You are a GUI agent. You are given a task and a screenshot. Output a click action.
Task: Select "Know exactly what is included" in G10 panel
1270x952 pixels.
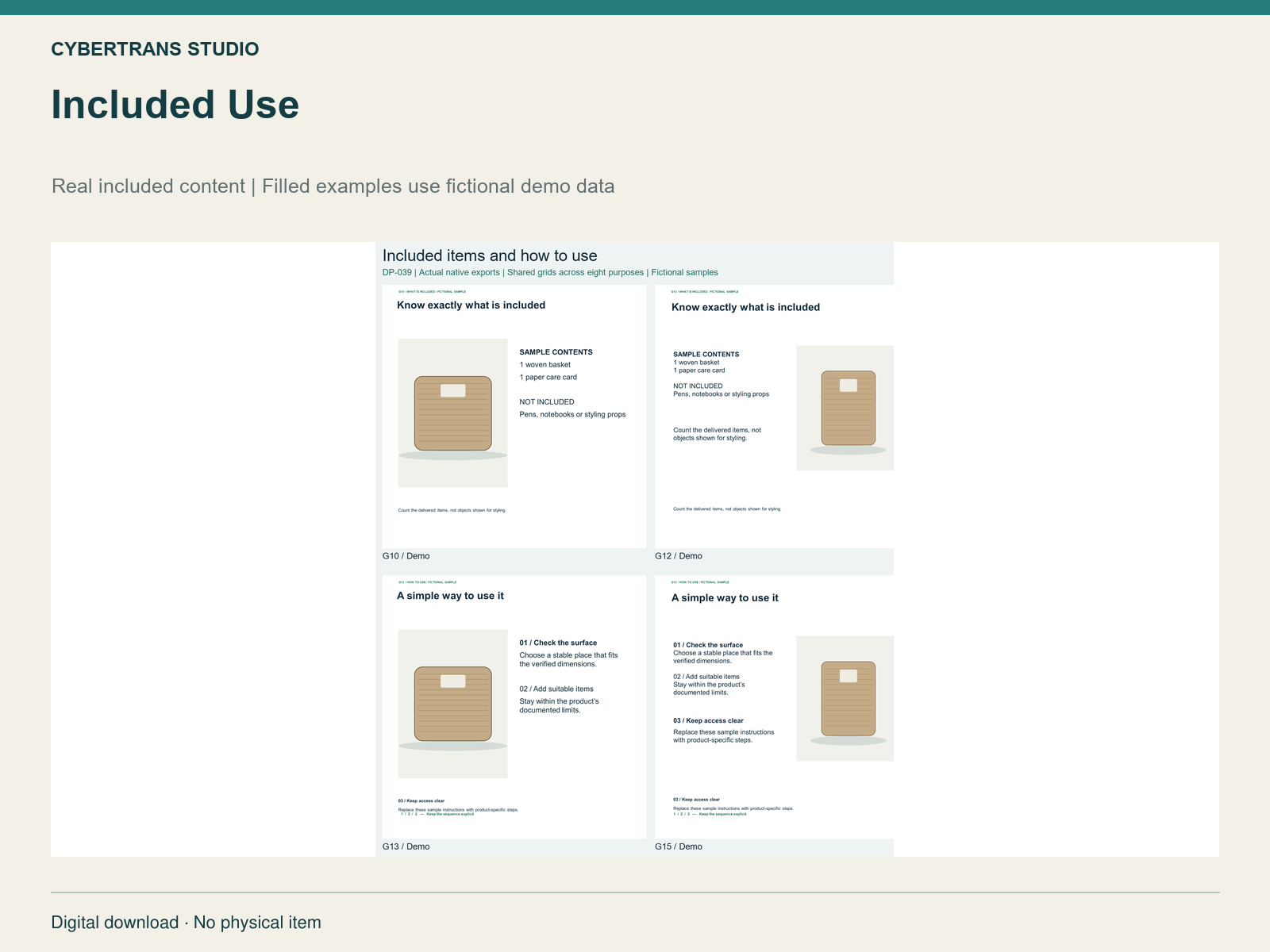point(471,305)
